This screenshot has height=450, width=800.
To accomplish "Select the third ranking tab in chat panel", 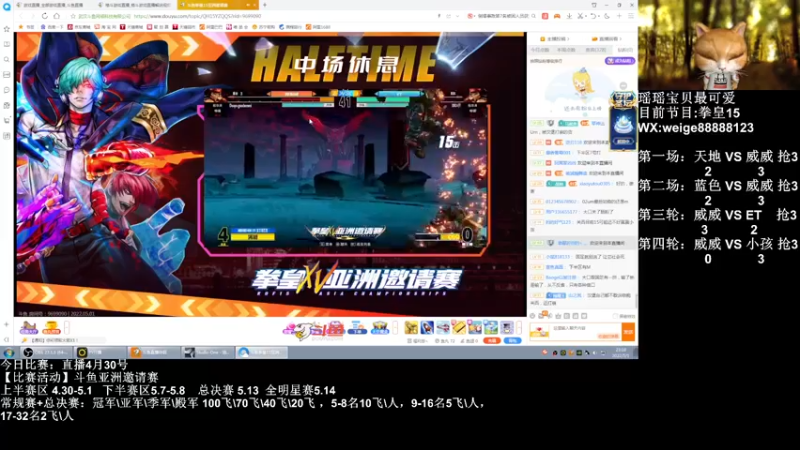I will (x=595, y=50).
